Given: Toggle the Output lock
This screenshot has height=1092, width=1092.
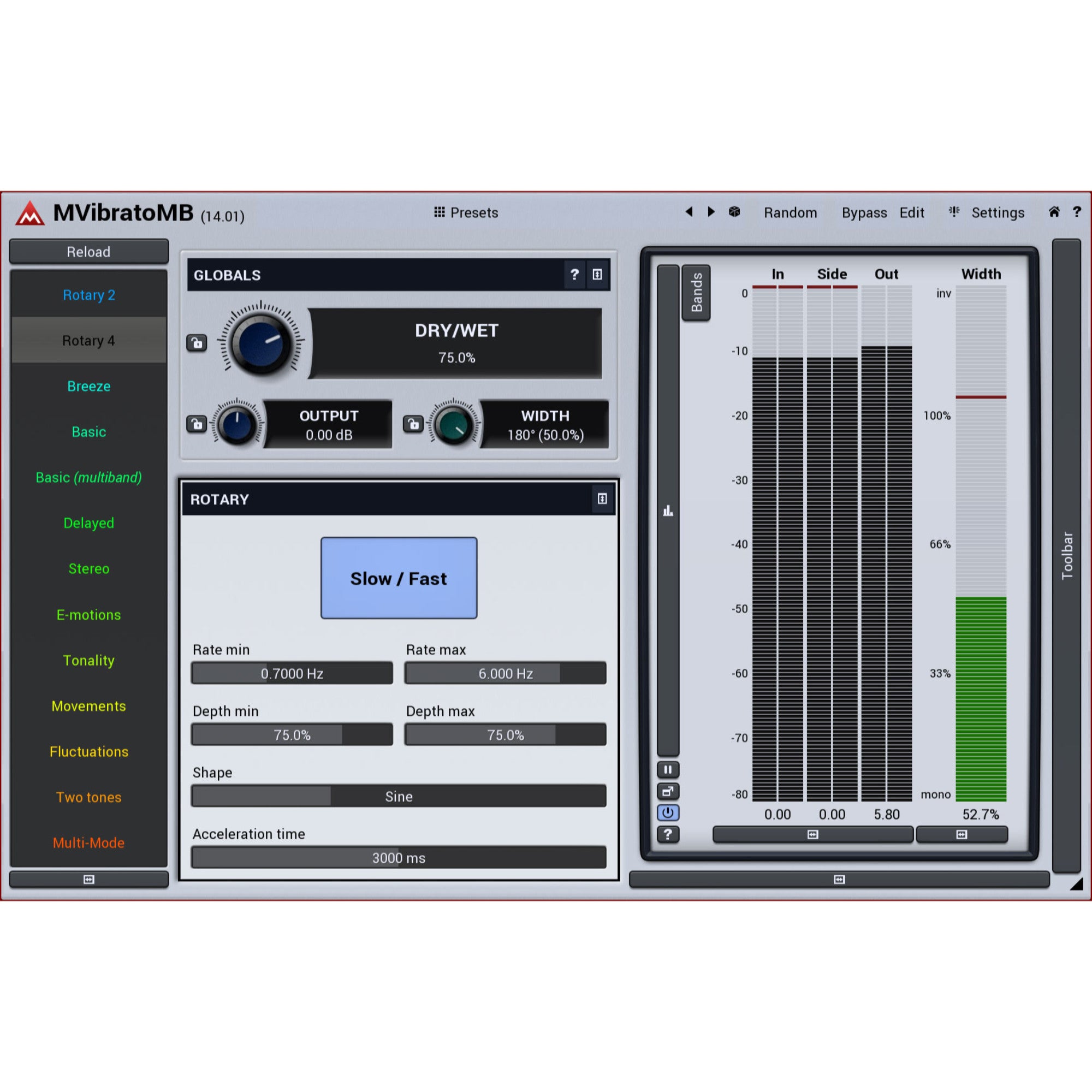Looking at the screenshot, I should [x=197, y=424].
